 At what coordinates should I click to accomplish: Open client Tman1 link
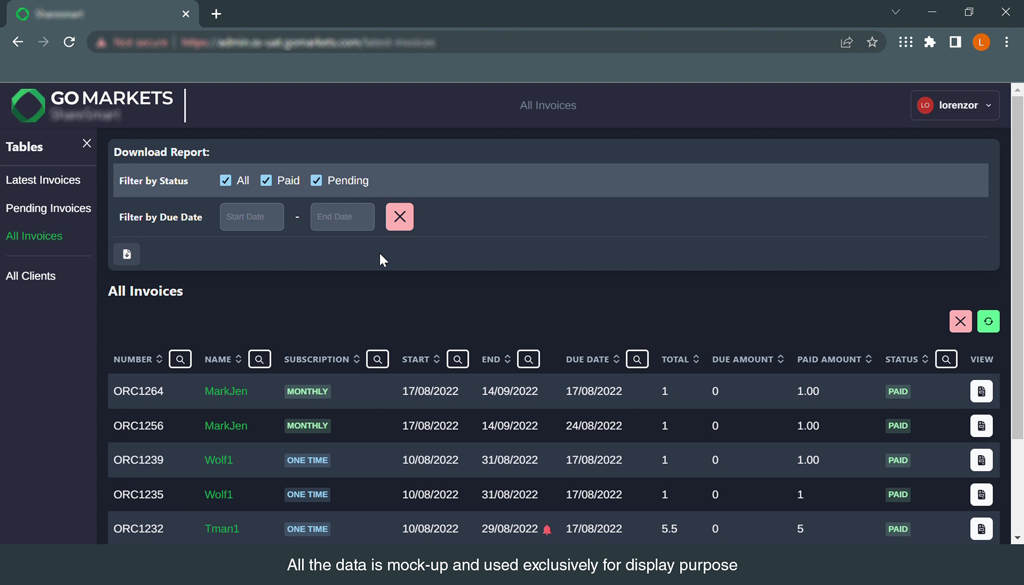(x=222, y=528)
